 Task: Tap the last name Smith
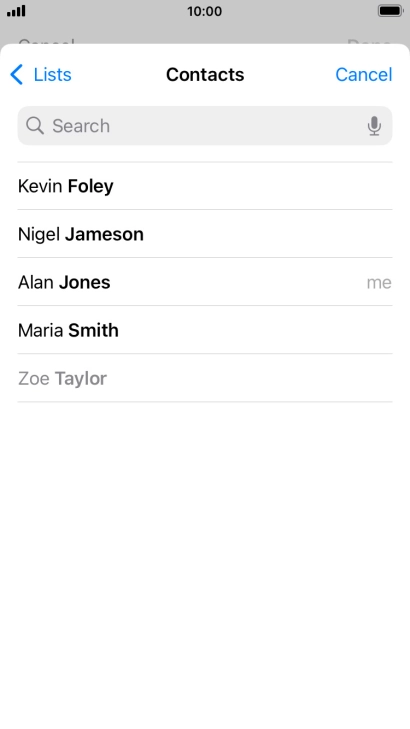(x=93, y=331)
